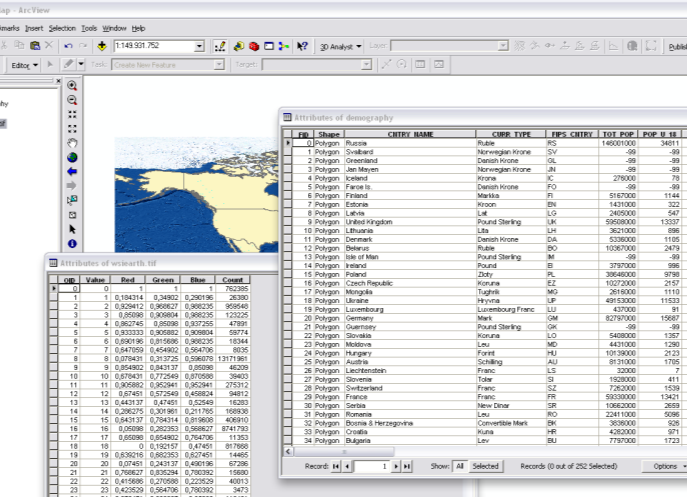Image resolution: width=687 pixels, height=497 pixels.
Task: Click the Delete X icon
Action: [x=49, y=45]
